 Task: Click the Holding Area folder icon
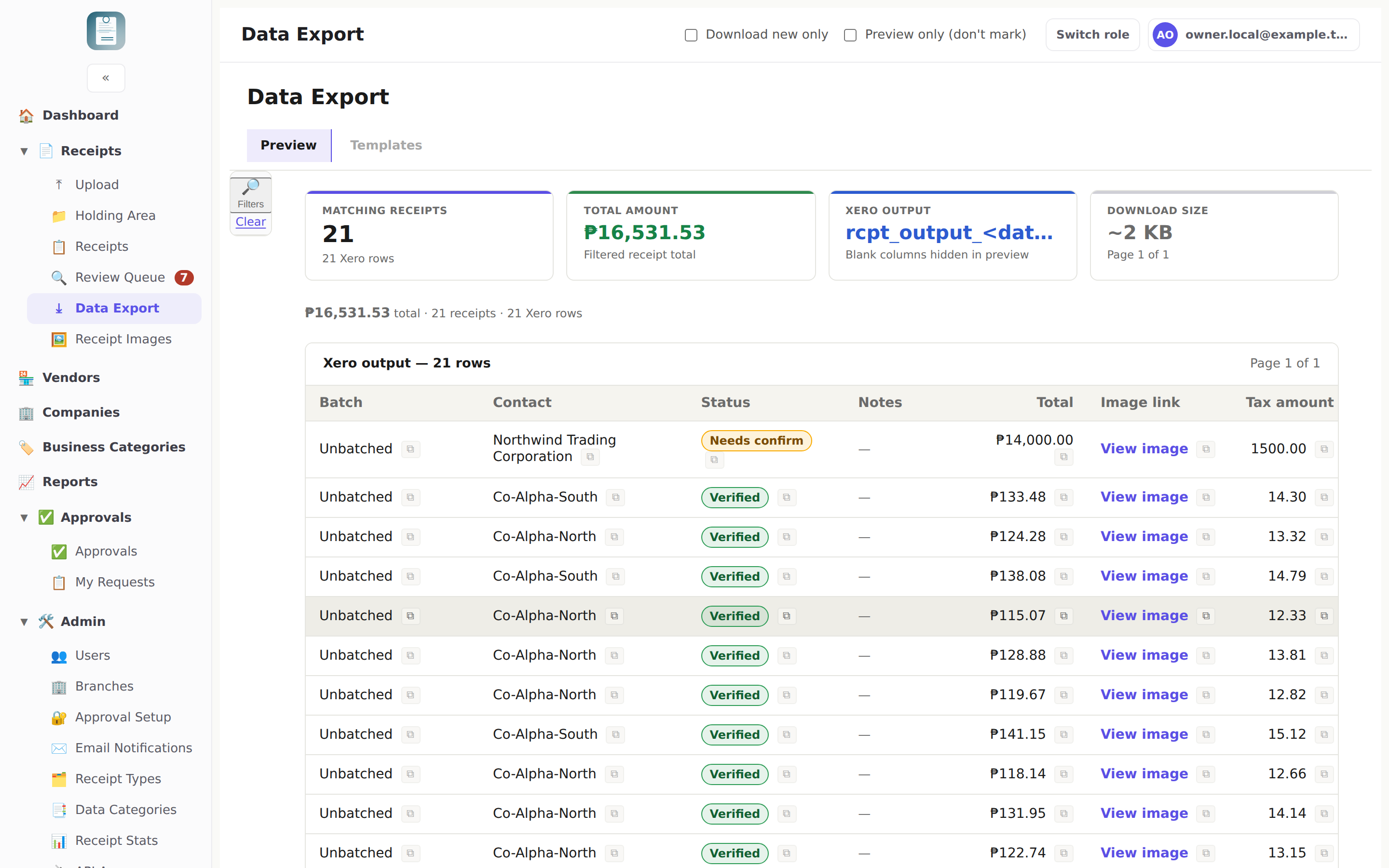58,216
